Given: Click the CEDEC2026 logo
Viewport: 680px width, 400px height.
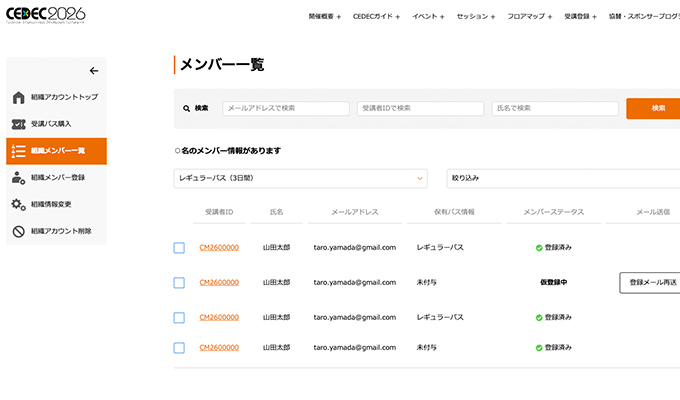Looking at the screenshot, I should coord(46,15).
